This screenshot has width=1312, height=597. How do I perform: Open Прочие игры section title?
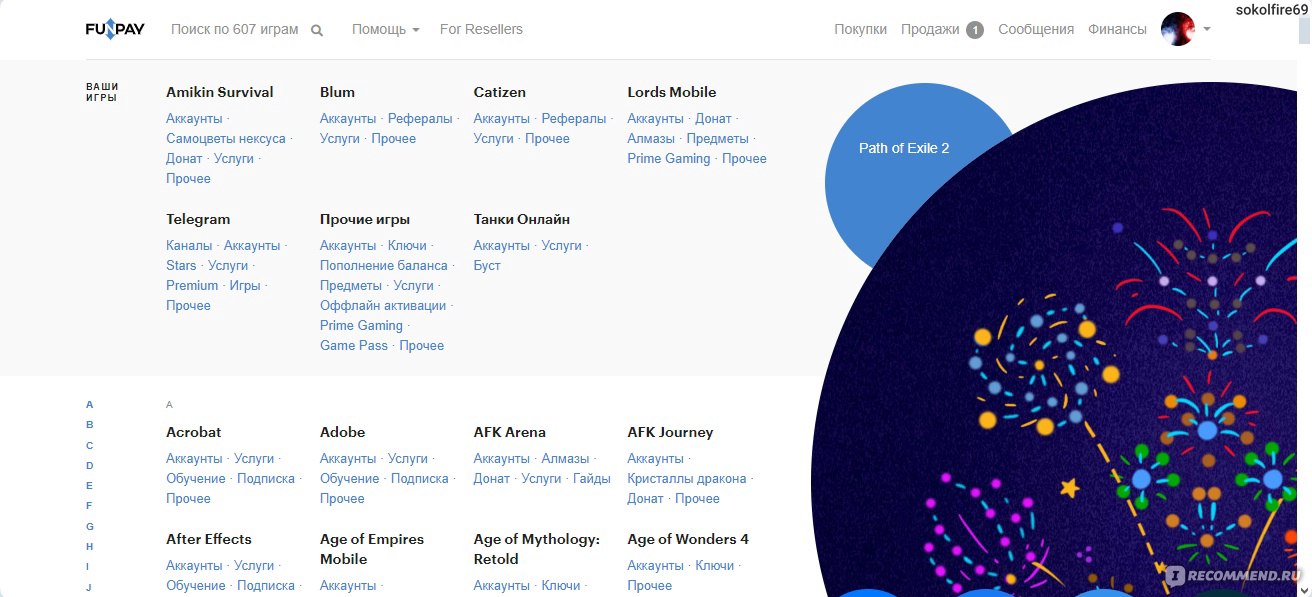click(x=365, y=219)
